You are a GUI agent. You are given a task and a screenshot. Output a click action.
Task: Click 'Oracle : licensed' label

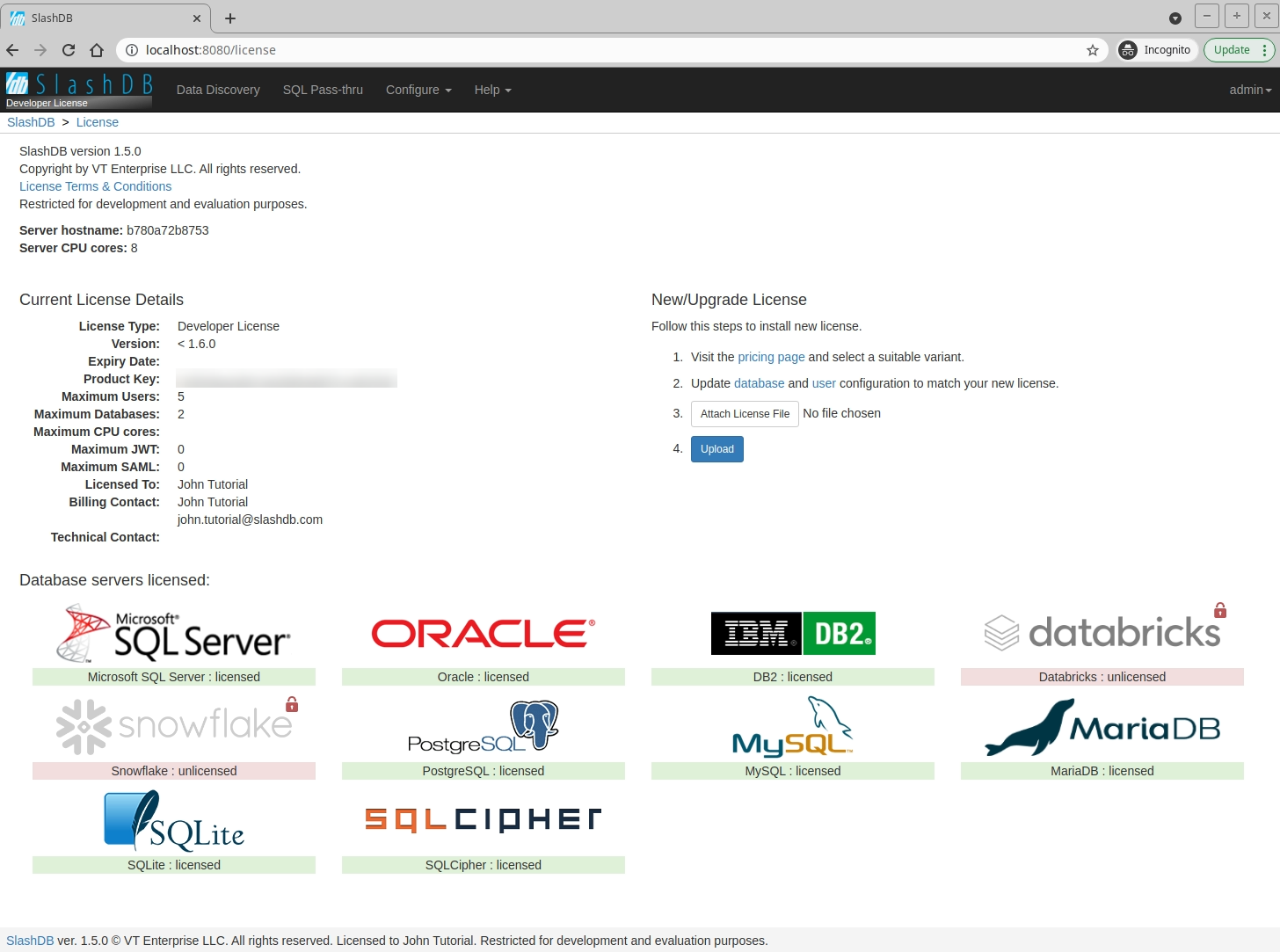point(484,677)
